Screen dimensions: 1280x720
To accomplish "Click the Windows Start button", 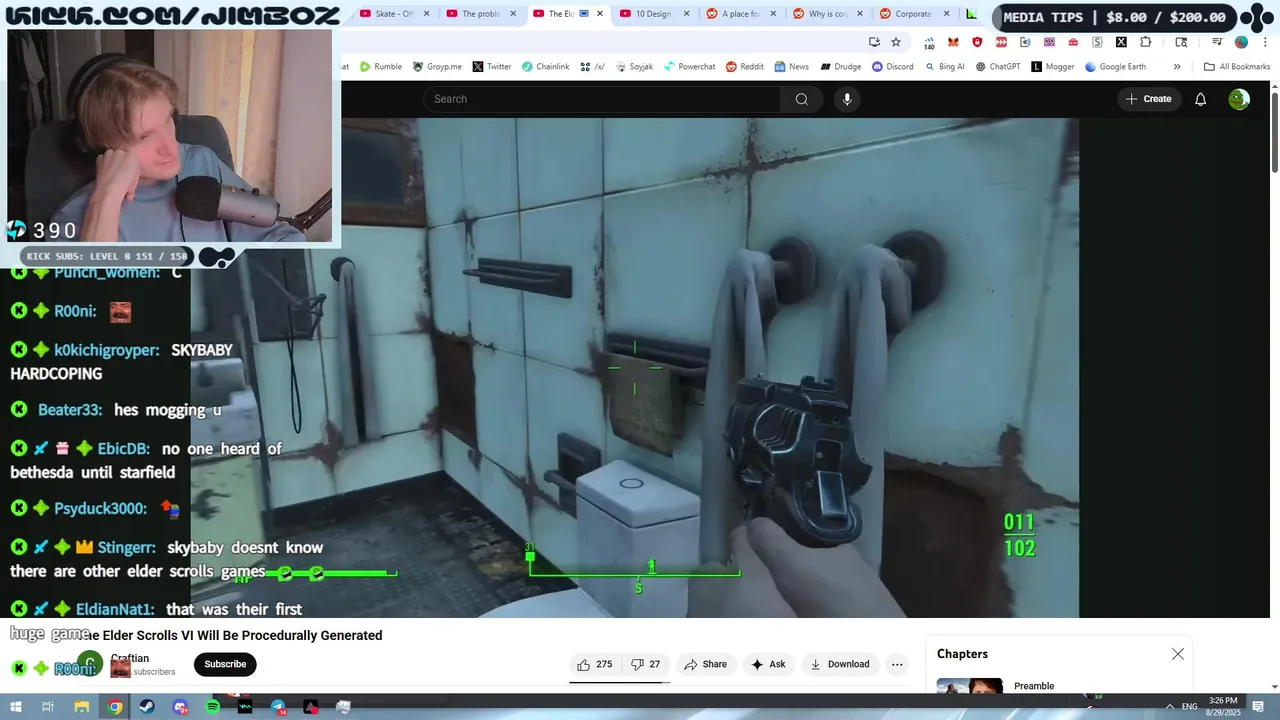I will click(15, 707).
